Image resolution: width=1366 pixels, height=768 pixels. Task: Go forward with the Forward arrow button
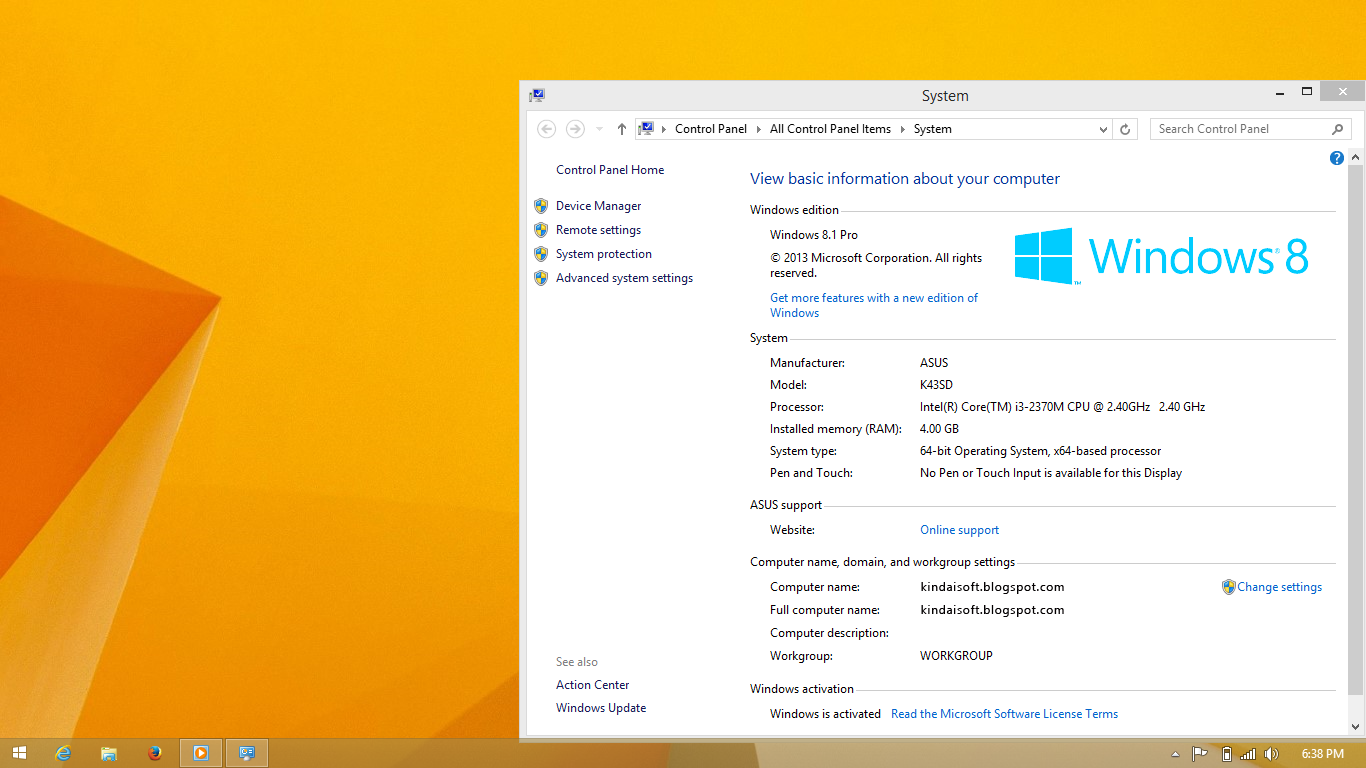575,129
